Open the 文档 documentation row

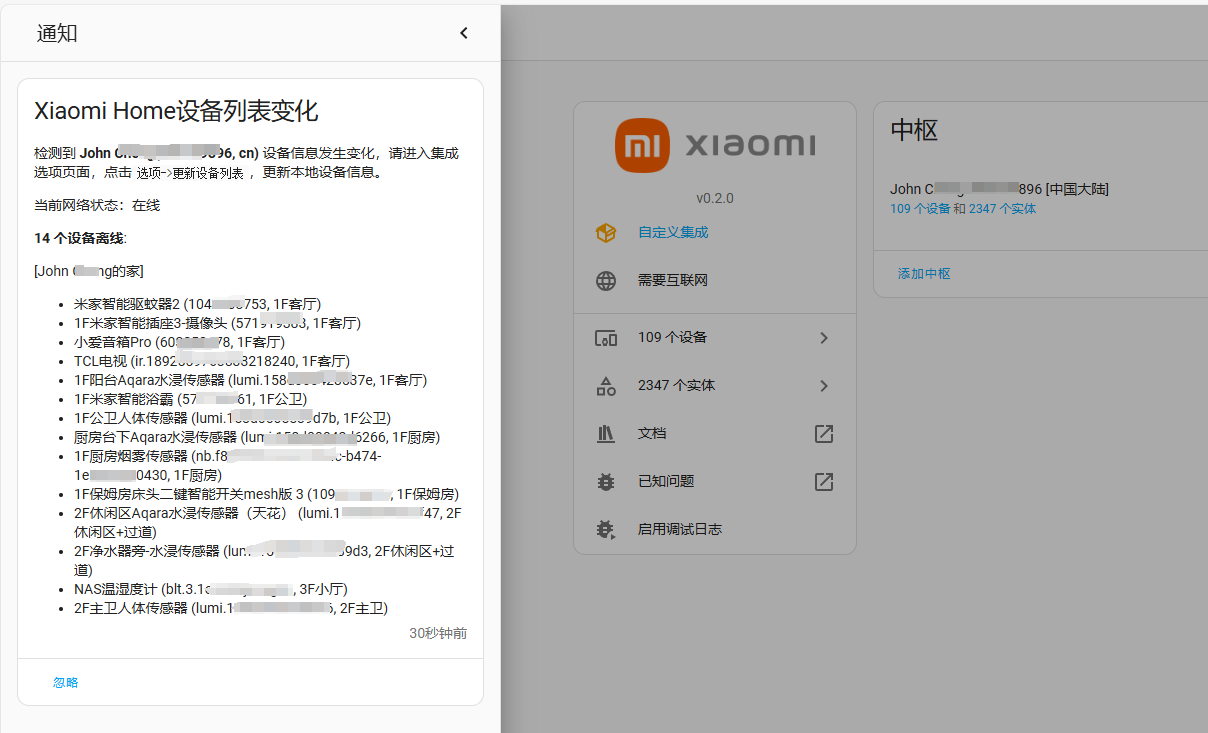[715, 434]
